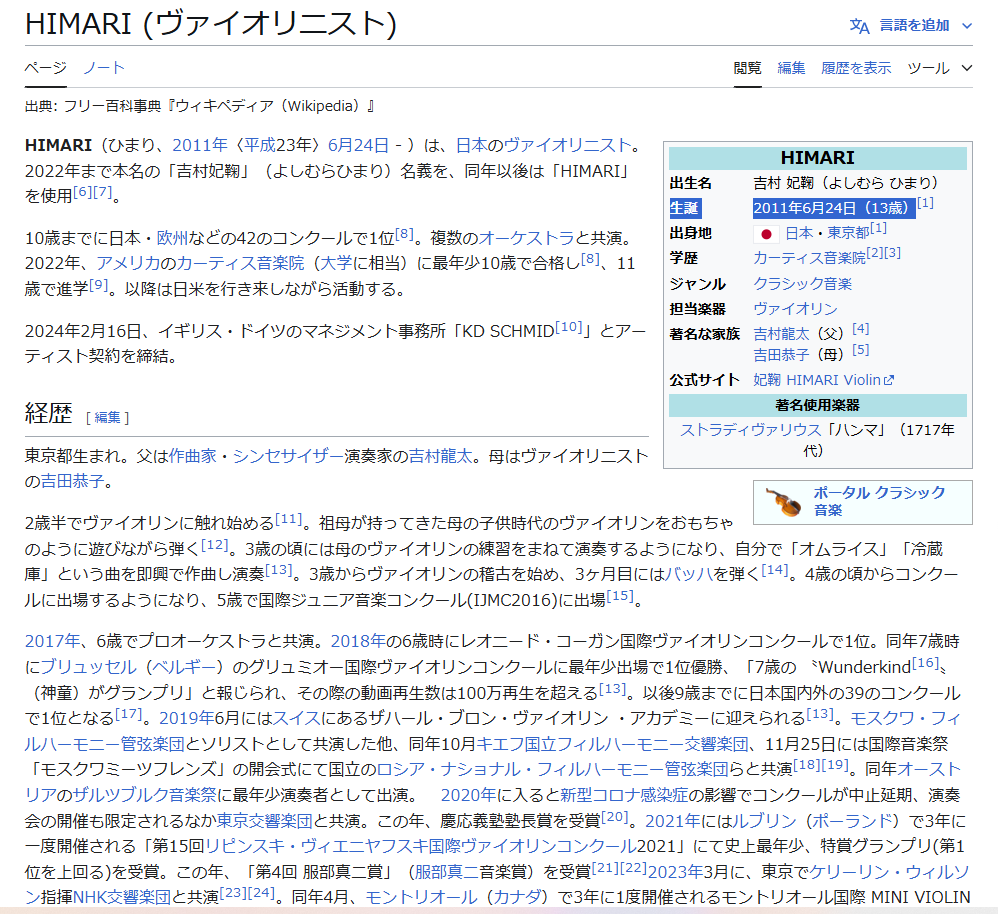Open the 平成 link in intro
998x914 pixels.
point(260,145)
